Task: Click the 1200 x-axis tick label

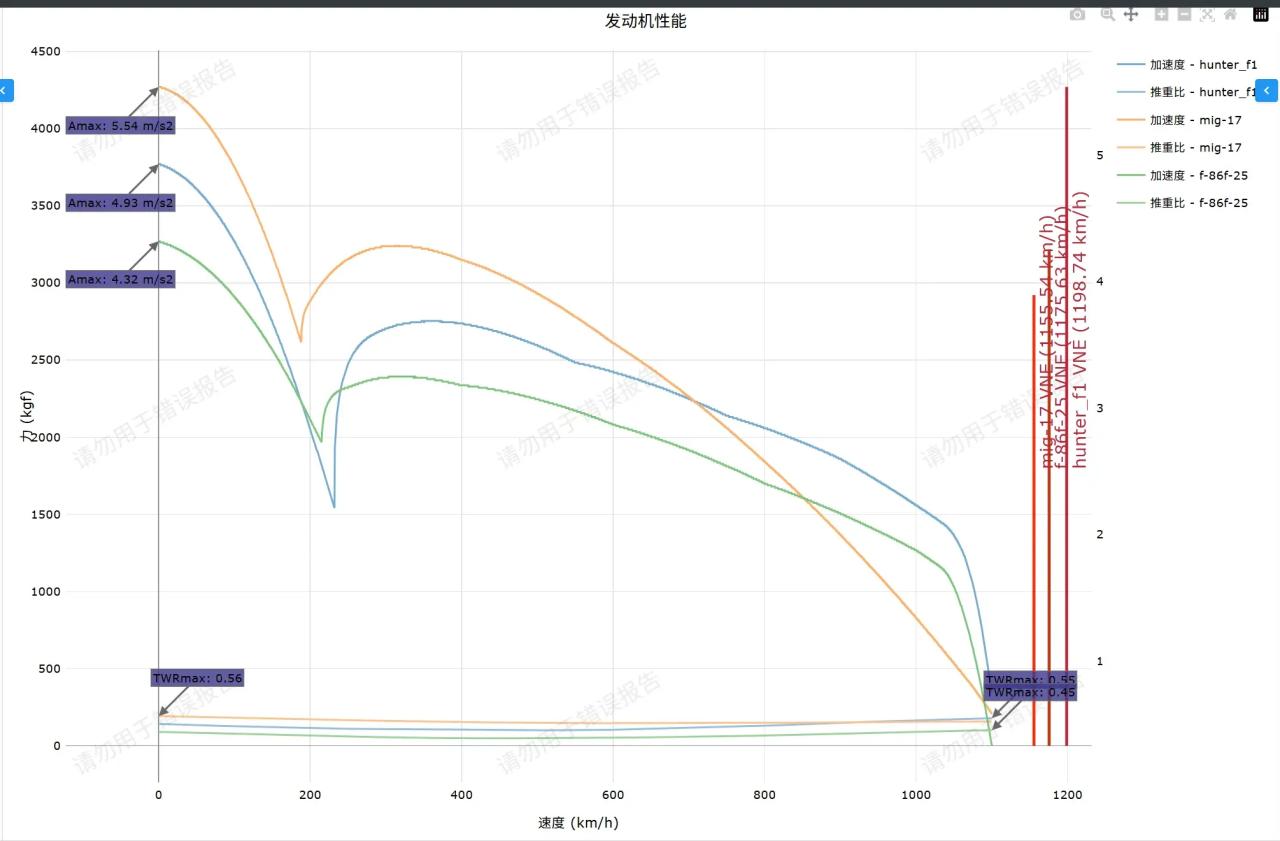Action: coord(1067,795)
